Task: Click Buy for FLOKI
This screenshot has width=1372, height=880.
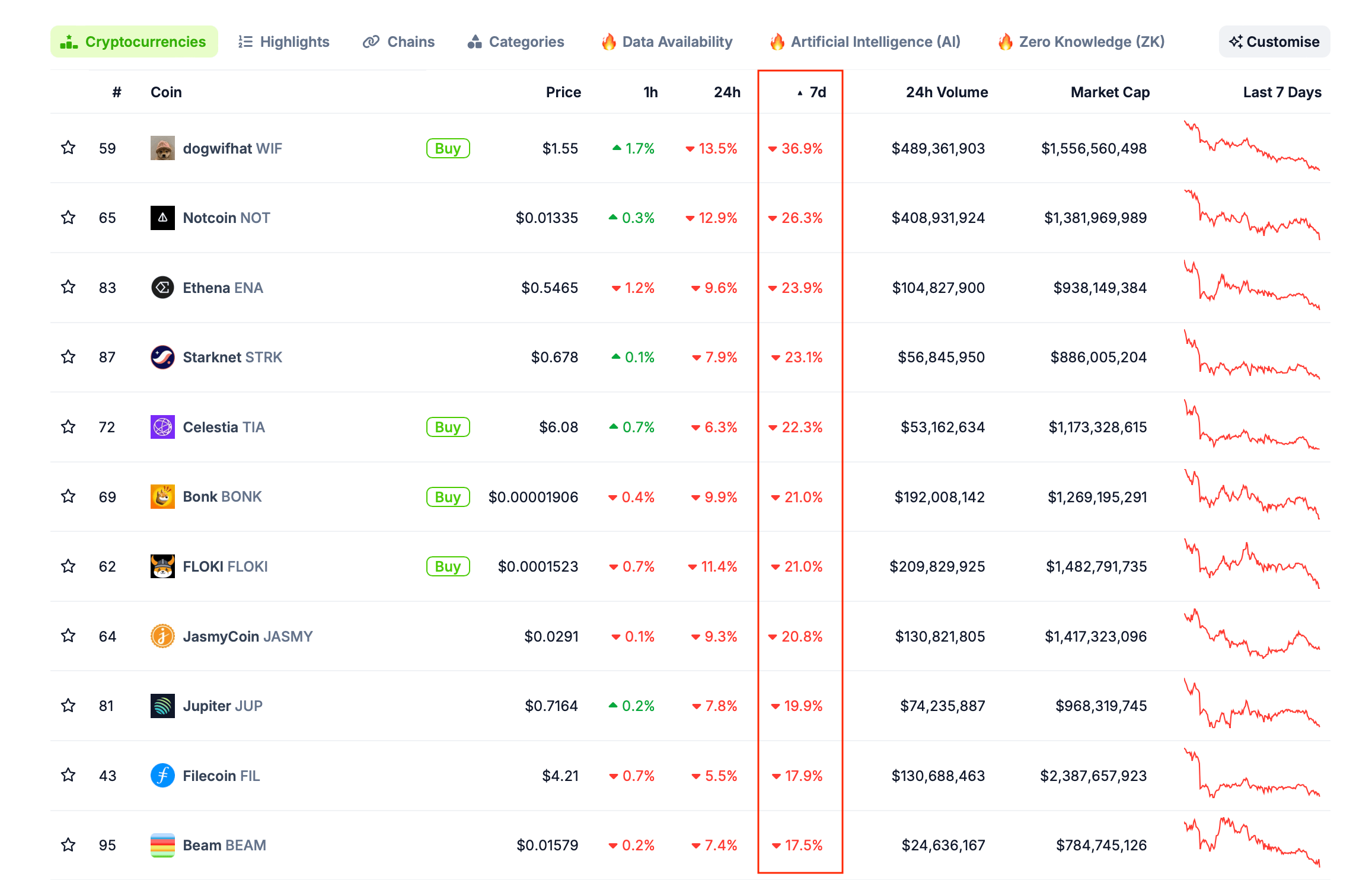Action: pyautogui.click(x=448, y=566)
